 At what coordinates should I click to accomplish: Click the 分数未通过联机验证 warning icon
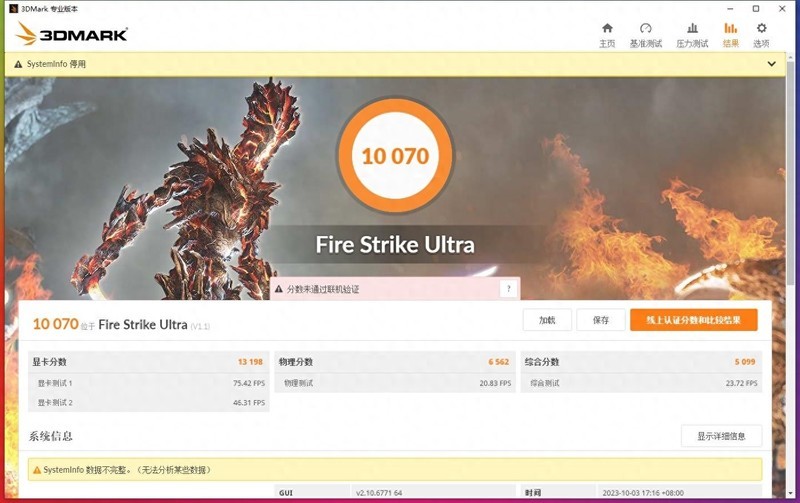(x=279, y=289)
